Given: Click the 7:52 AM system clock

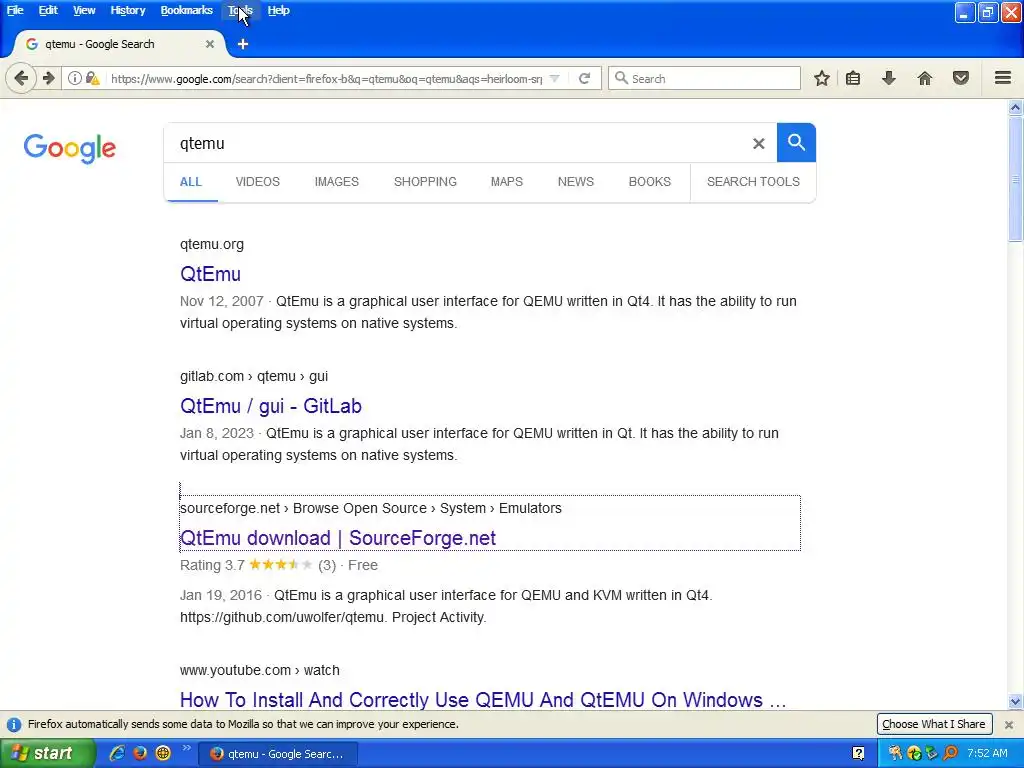Looking at the screenshot, I should click(987, 753).
